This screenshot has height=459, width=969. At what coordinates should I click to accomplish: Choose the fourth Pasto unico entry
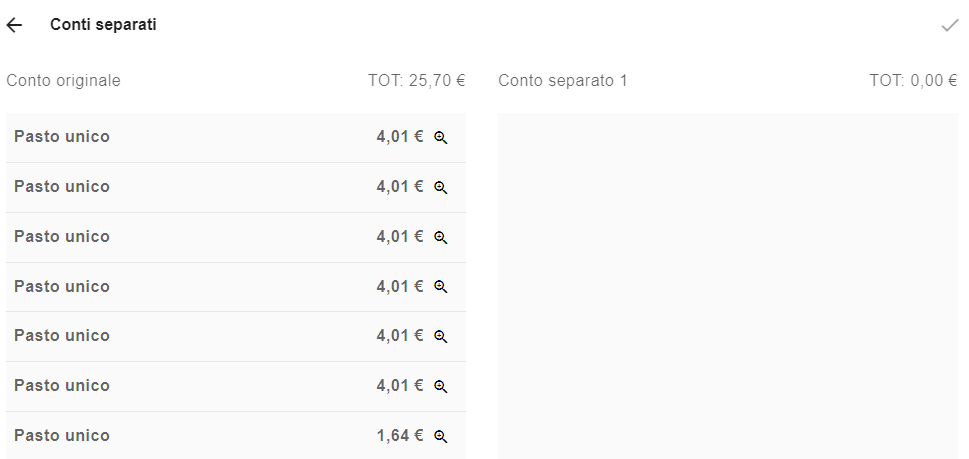tap(235, 287)
